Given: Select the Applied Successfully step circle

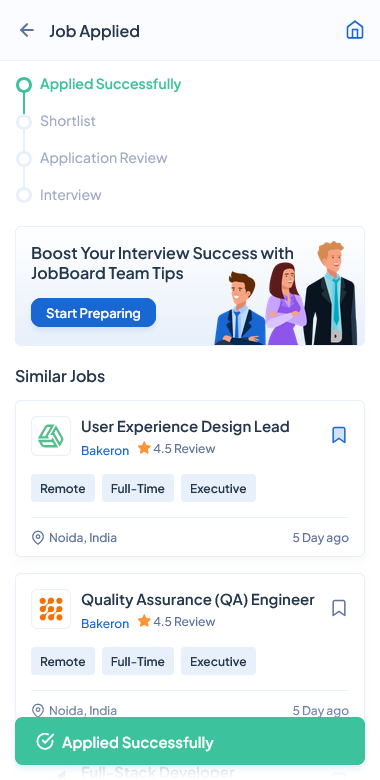Looking at the screenshot, I should click(24, 85).
